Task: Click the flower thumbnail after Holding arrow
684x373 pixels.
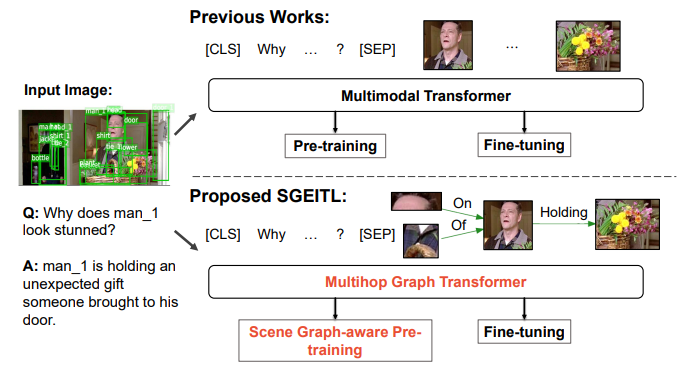Action: (627, 224)
